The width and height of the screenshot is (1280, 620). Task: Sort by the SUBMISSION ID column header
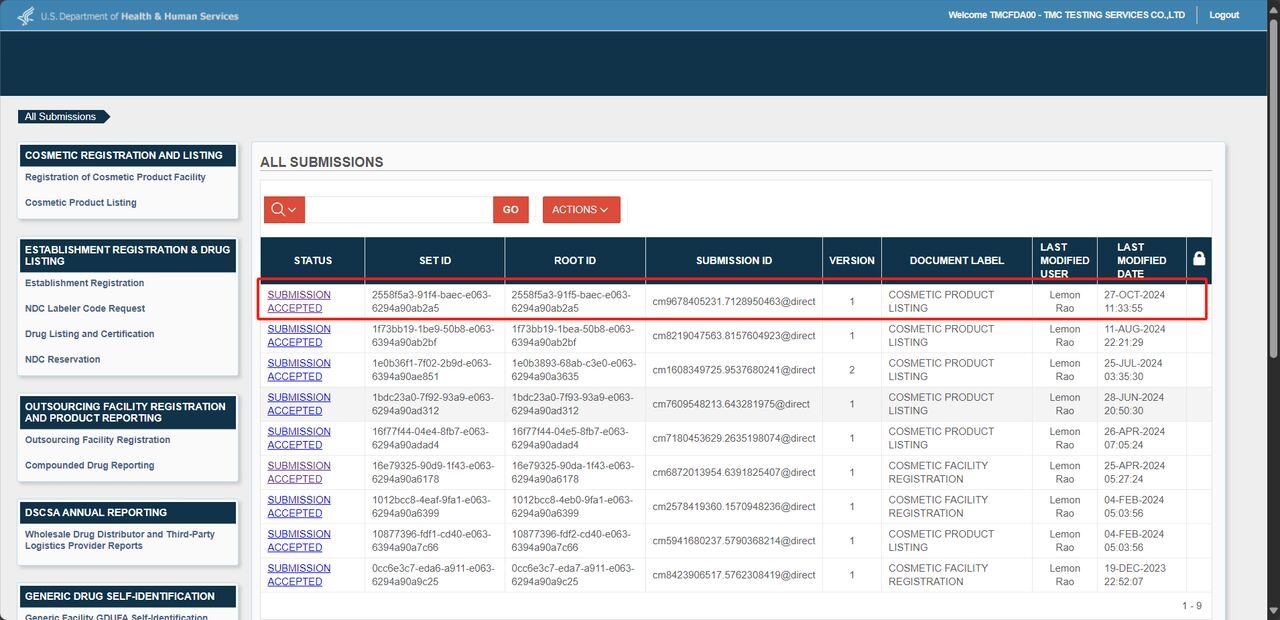[734, 261]
